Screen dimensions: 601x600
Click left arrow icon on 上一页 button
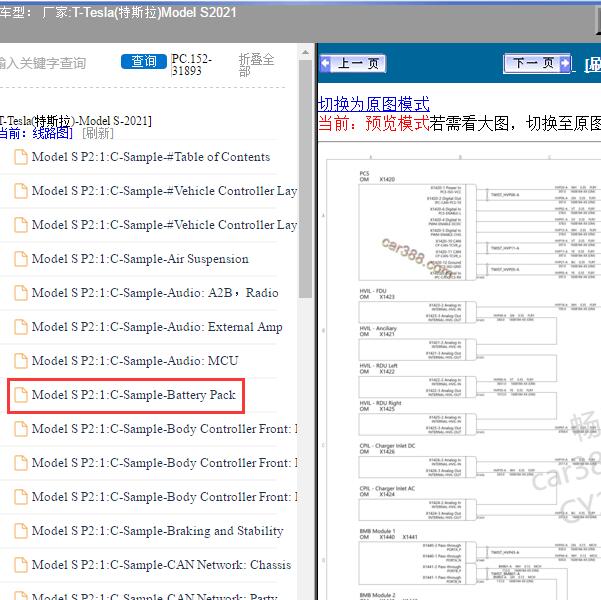pos(325,63)
